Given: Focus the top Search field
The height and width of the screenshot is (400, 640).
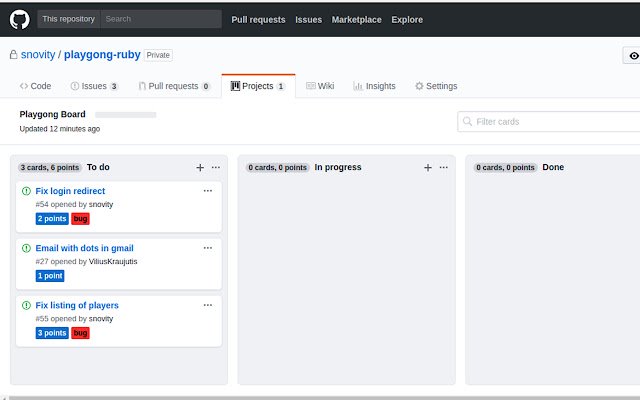Looking at the screenshot, I should click(161, 19).
